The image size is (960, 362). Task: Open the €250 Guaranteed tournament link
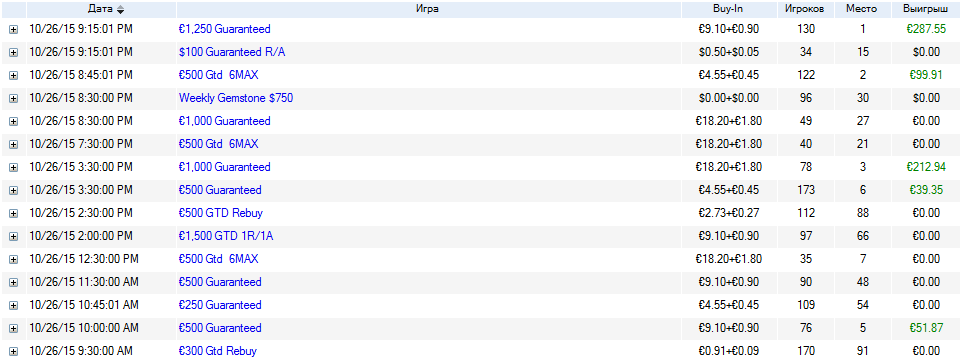click(220, 305)
